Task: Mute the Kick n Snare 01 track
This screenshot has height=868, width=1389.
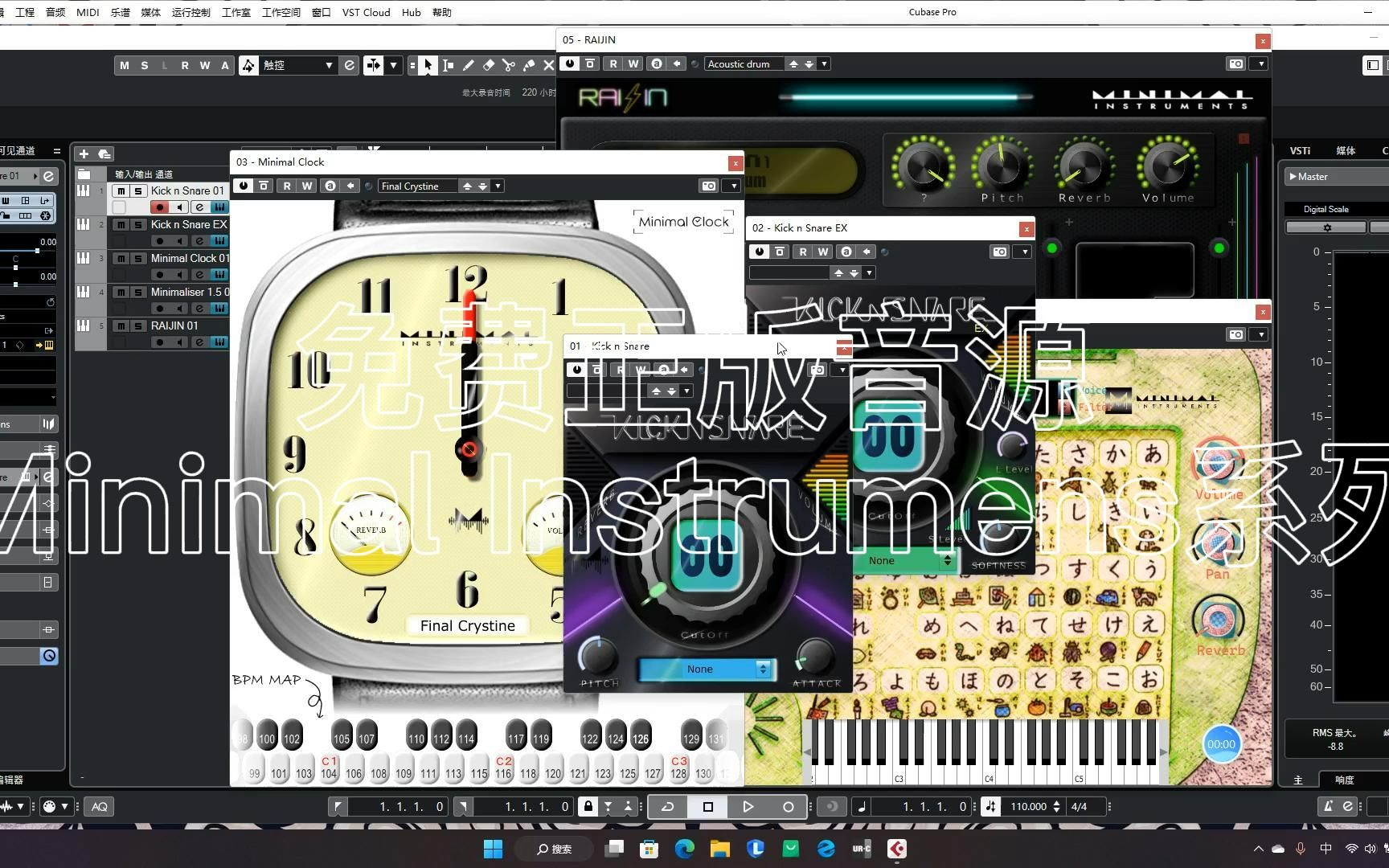Action: point(121,190)
